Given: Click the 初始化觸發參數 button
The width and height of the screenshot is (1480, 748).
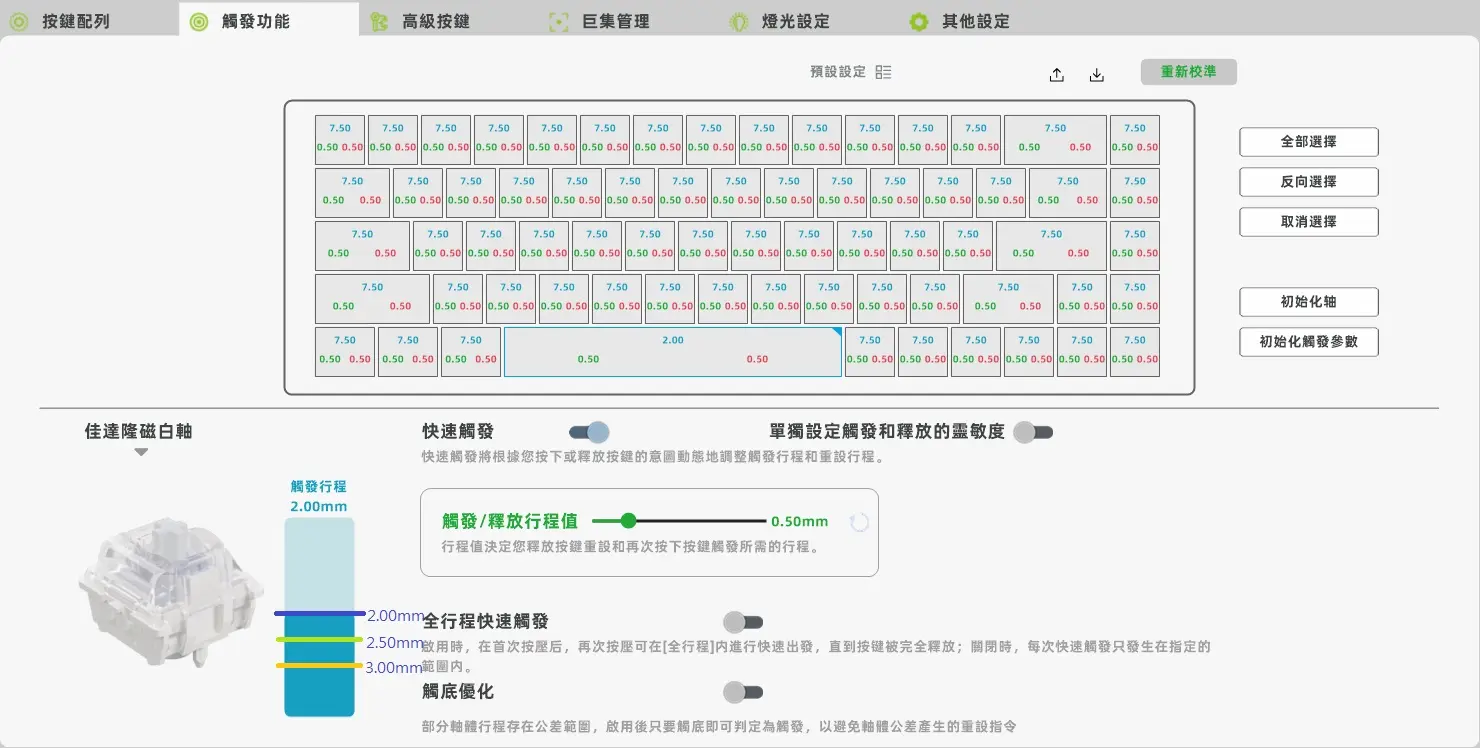Looking at the screenshot, I should tap(1308, 342).
